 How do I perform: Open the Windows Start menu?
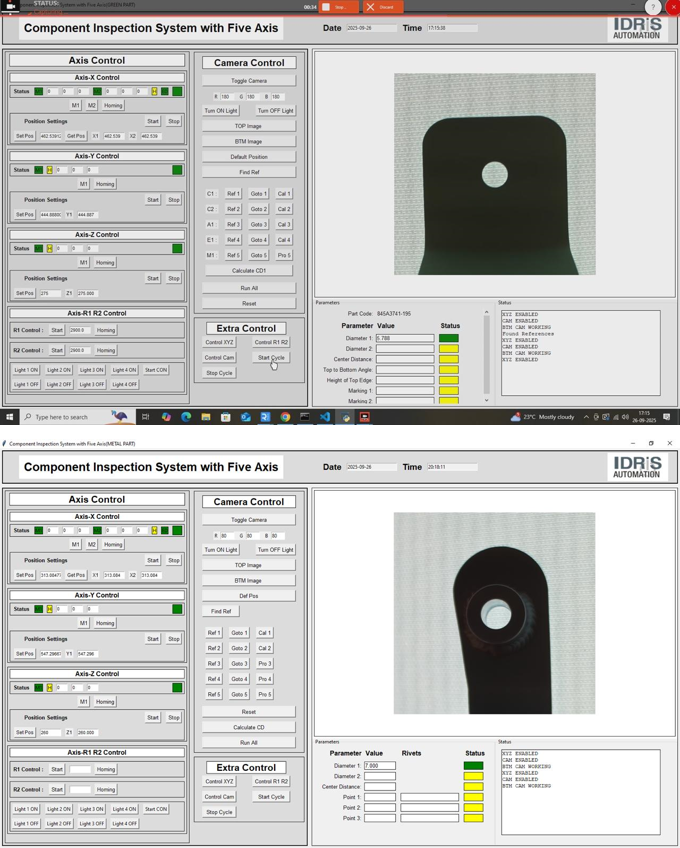coord(10,417)
